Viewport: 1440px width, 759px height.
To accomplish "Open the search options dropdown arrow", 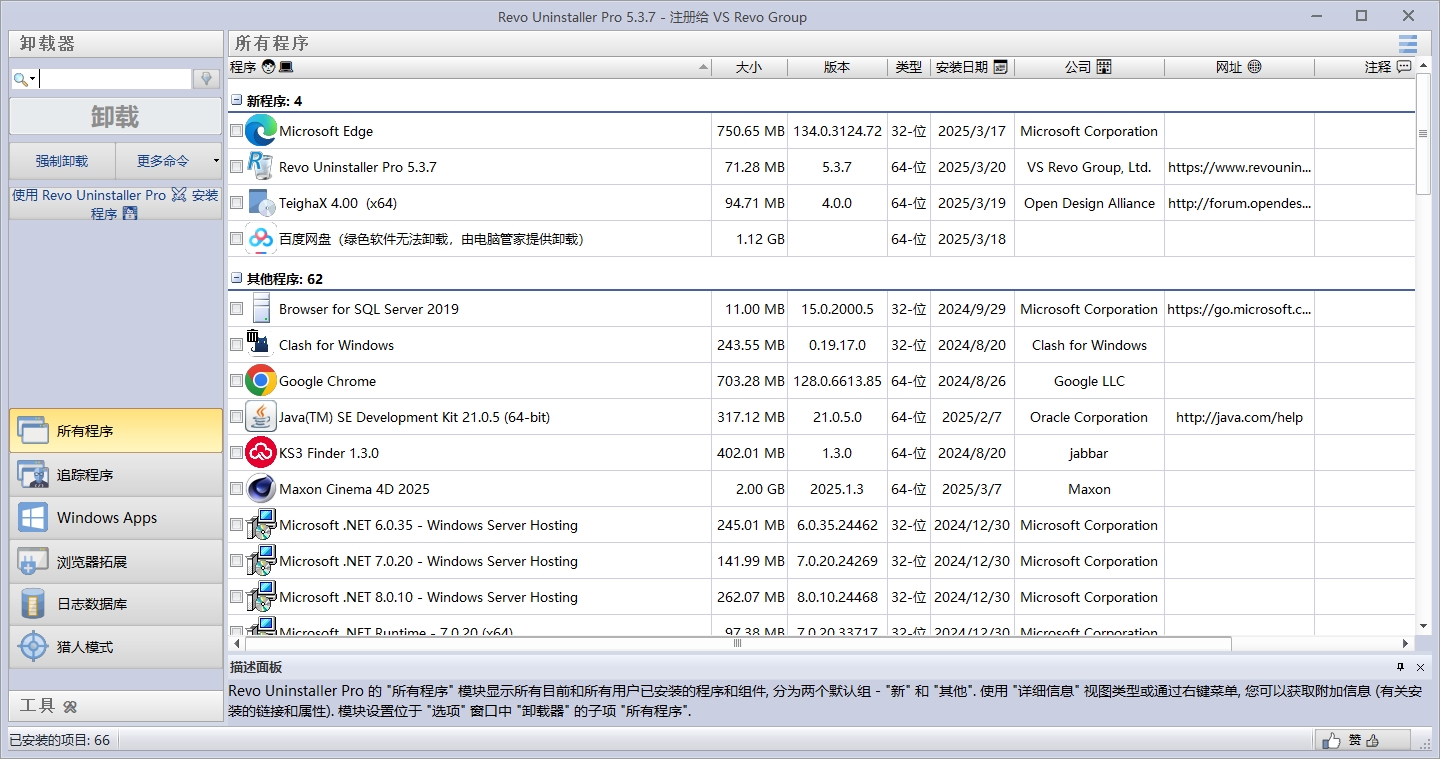I will 33,77.
